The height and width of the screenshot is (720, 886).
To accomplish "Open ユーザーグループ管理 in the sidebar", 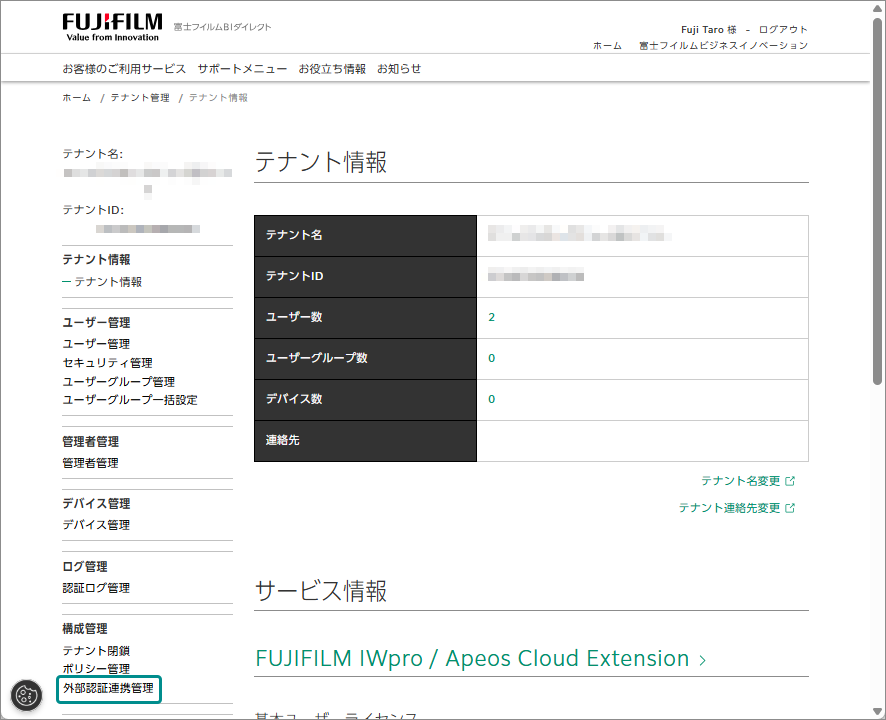I will coord(119,381).
